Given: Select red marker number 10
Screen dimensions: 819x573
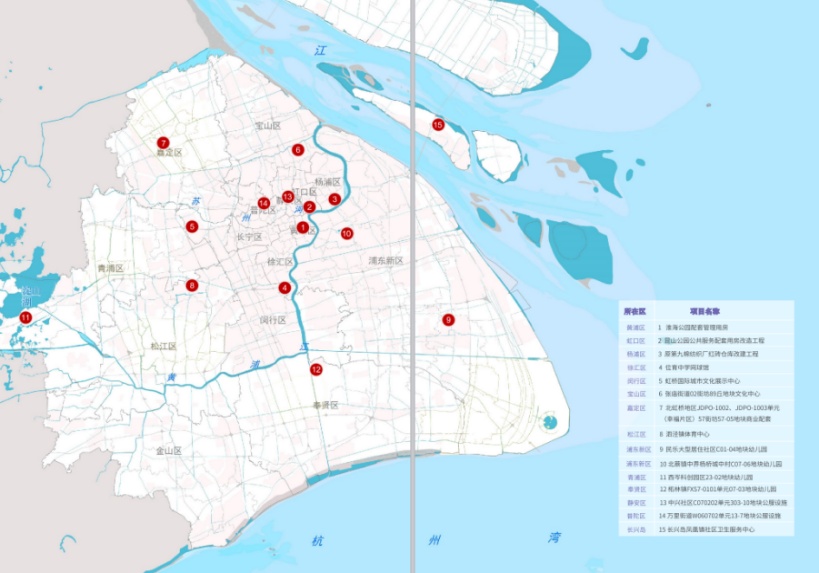Looking at the screenshot, I should (347, 233).
